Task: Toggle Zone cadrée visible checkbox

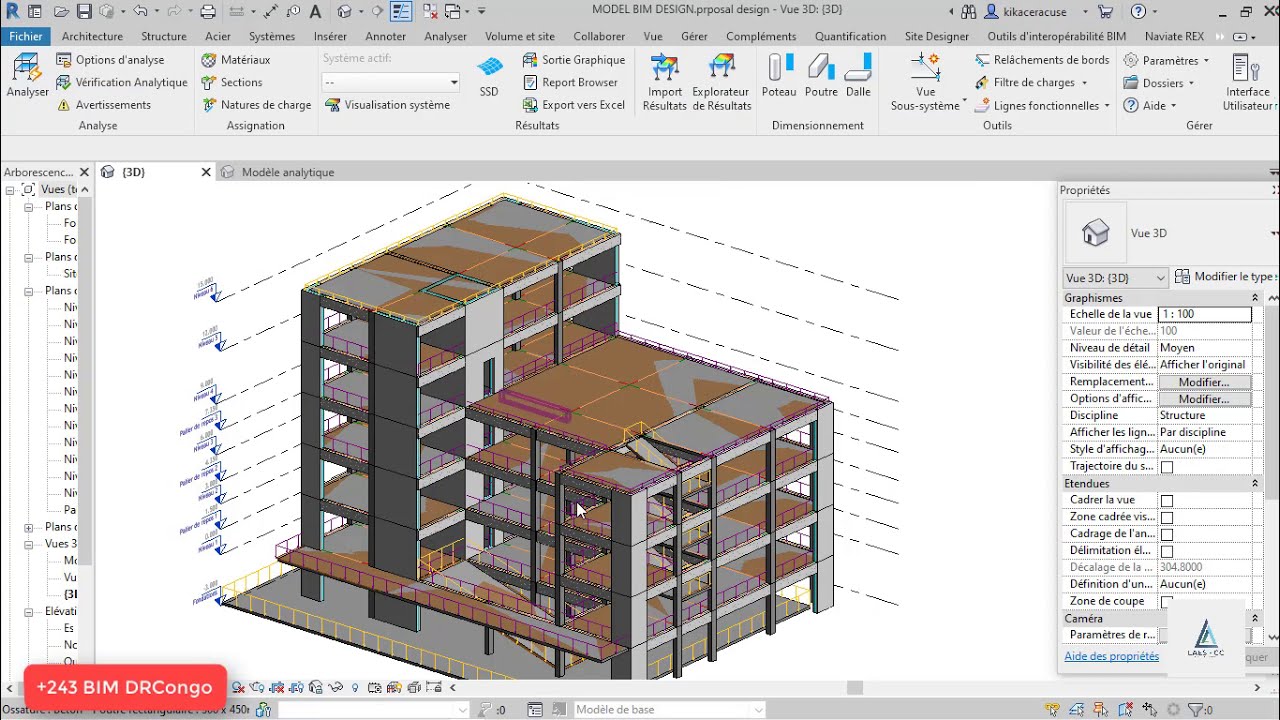Action: click(1166, 518)
